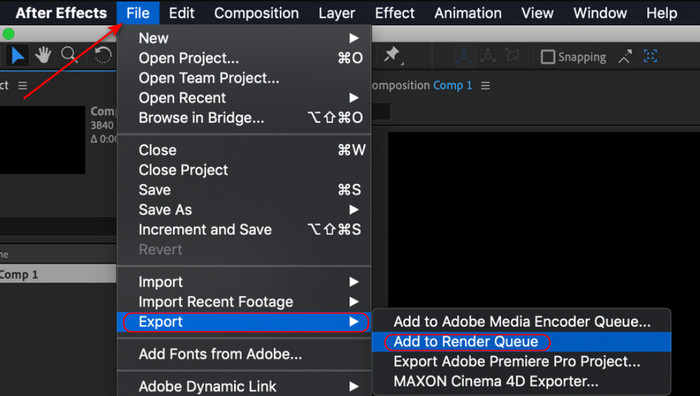The width and height of the screenshot is (700, 396).
Task: Expand the Open Recent submenu
Action: (x=244, y=98)
